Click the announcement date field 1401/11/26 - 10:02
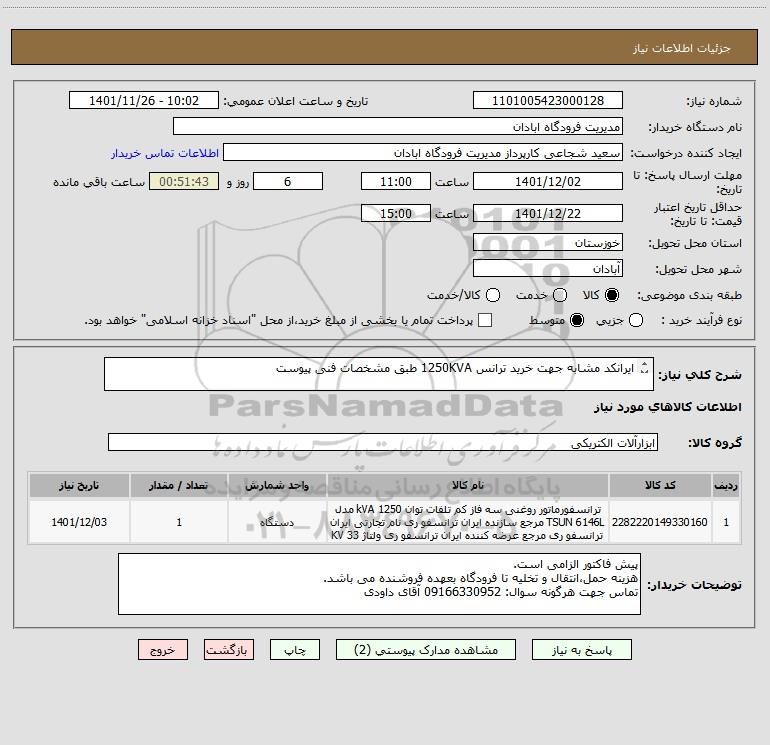The width and height of the screenshot is (770, 745). (x=144, y=100)
